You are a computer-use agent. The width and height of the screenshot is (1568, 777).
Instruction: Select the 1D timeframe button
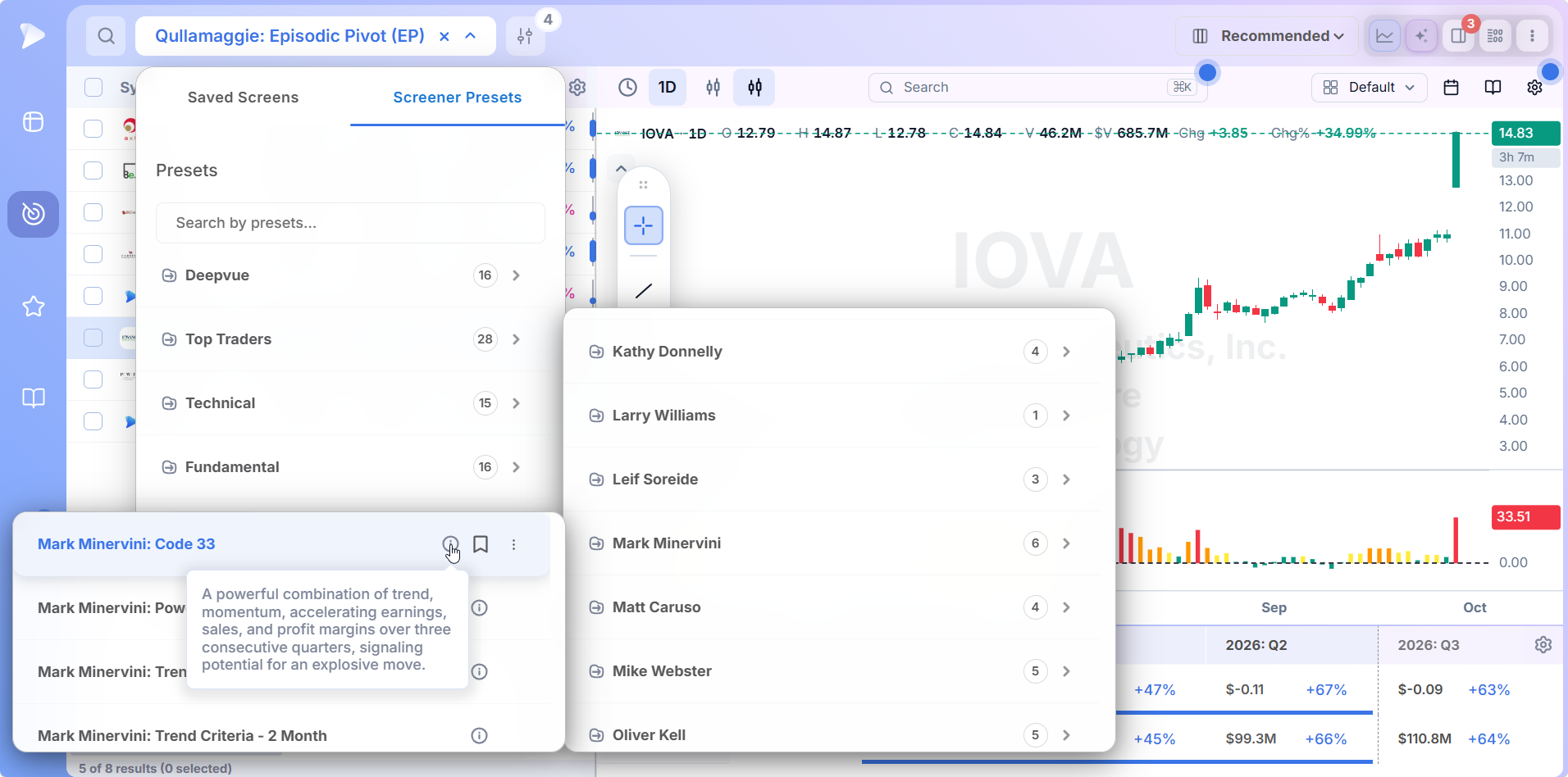tap(667, 87)
